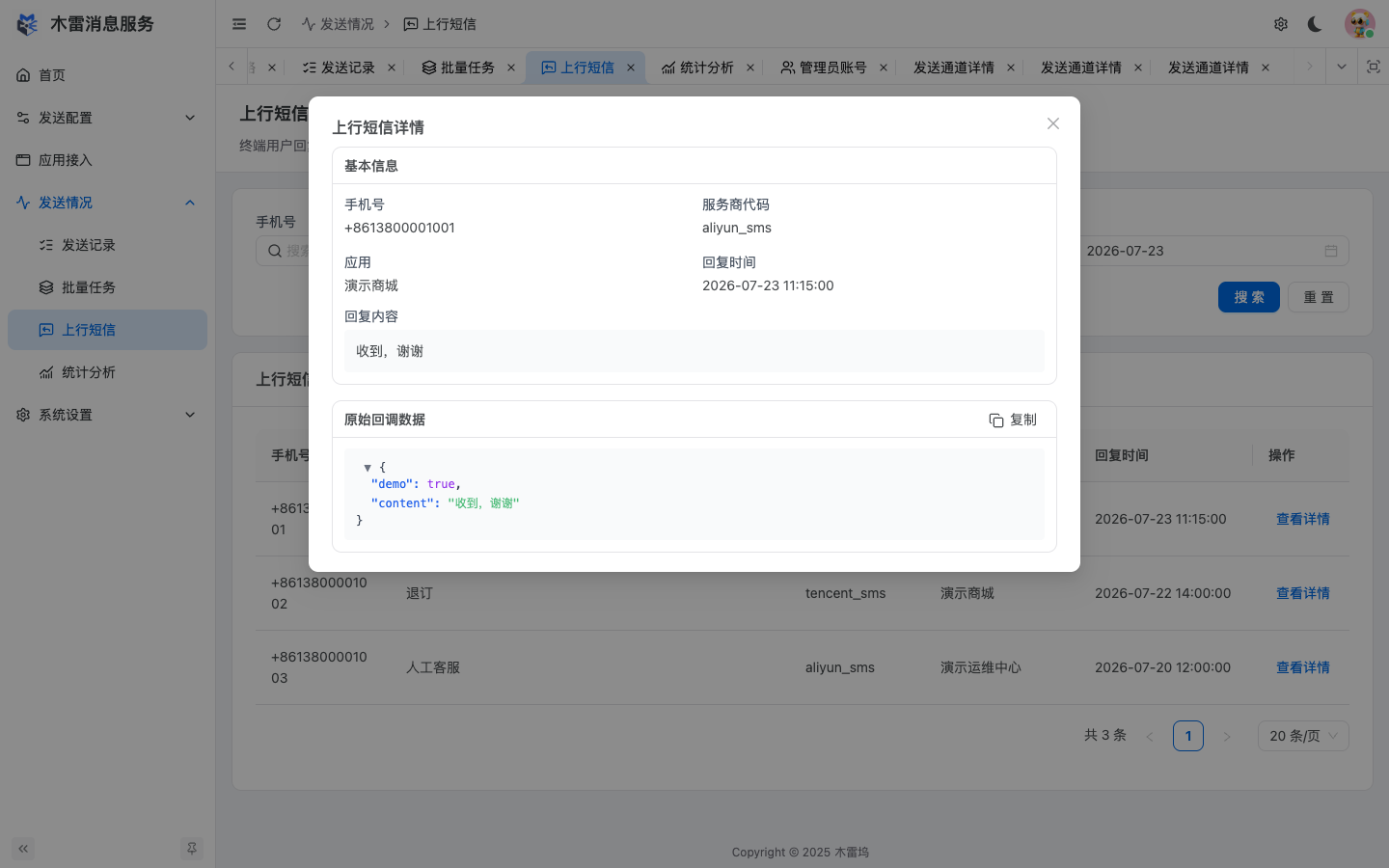Go to 首页 in sidebar
1389x868 pixels.
[107, 75]
